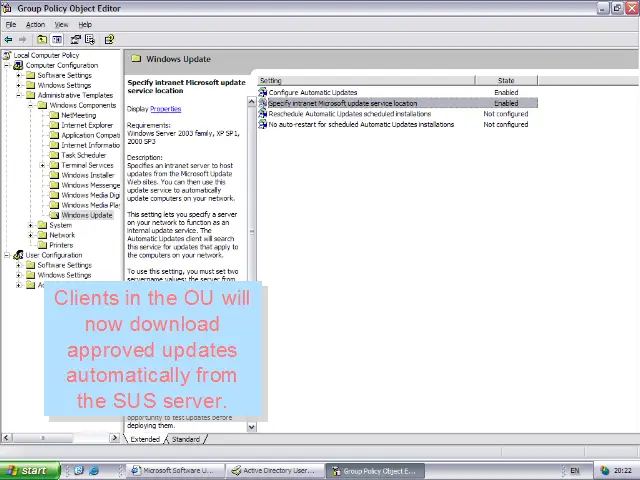Click 'Configure Automatic Updates' setting text

313,93
